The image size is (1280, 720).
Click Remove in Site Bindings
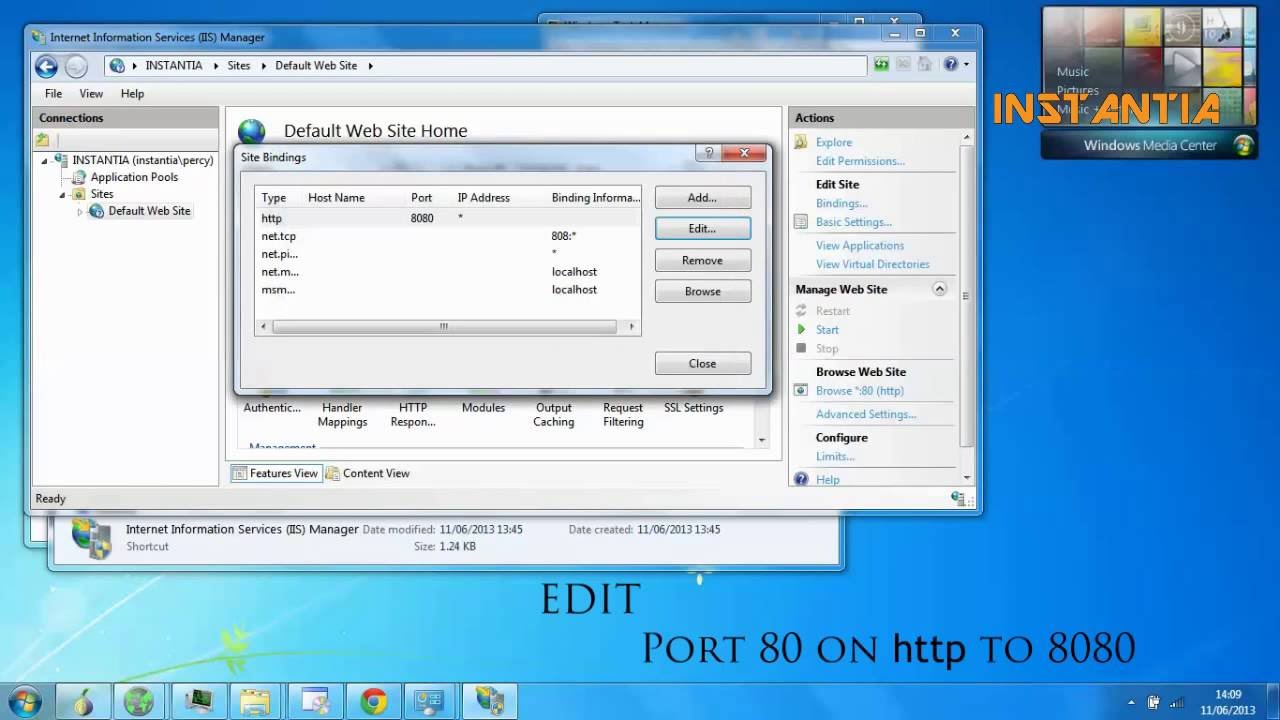(702, 261)
